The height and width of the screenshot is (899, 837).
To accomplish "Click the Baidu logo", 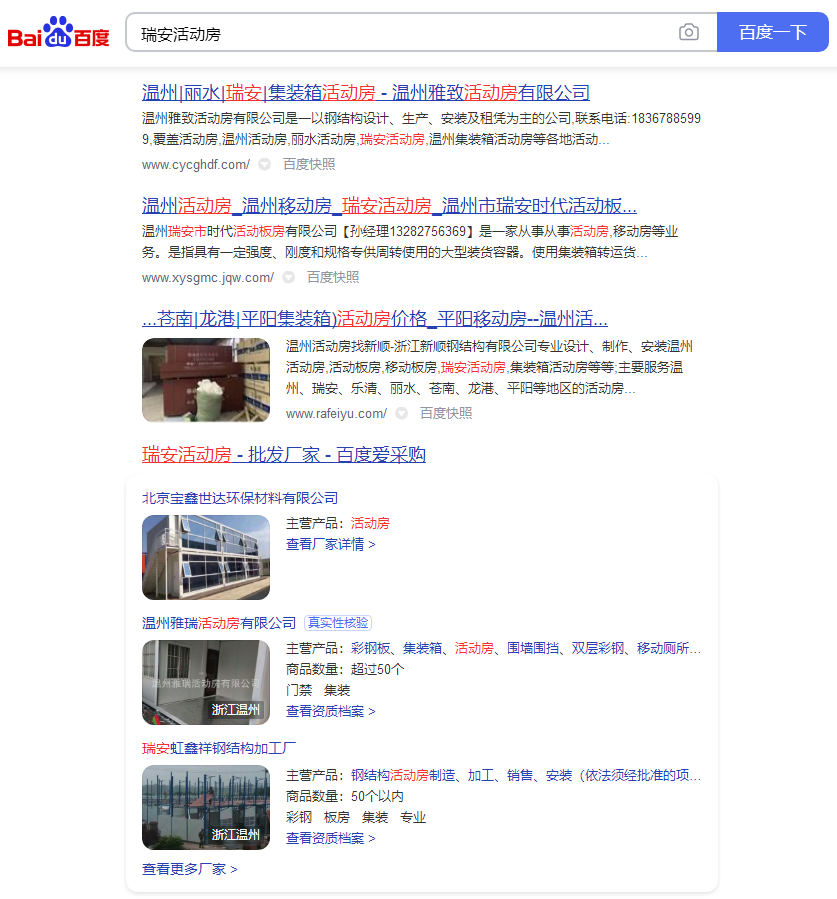I will (59, 33).
